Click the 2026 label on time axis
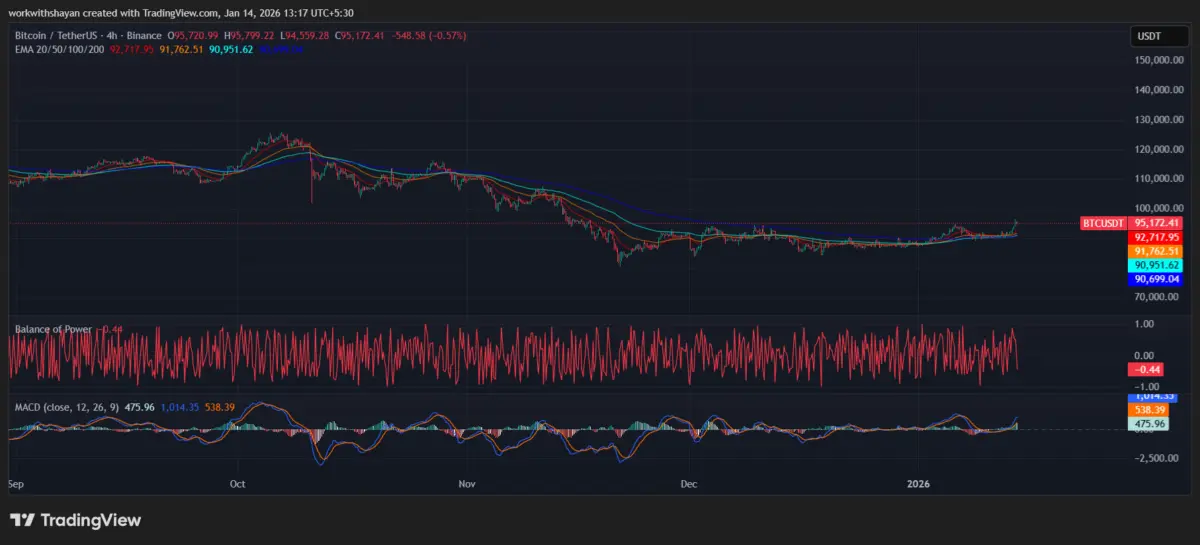This screenshot has height=545, width=1200. click(x=918, y=484)
